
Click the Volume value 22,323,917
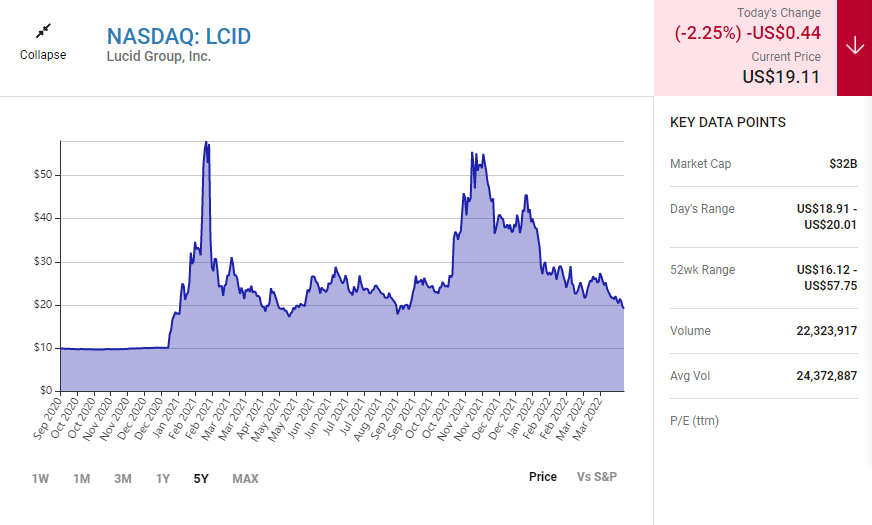tap(826, 331)
